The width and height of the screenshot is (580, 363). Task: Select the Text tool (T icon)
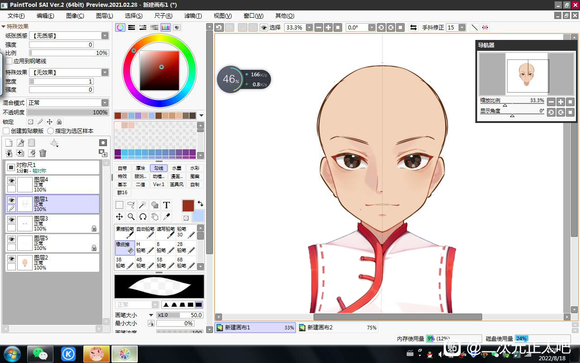coord(166,205)
